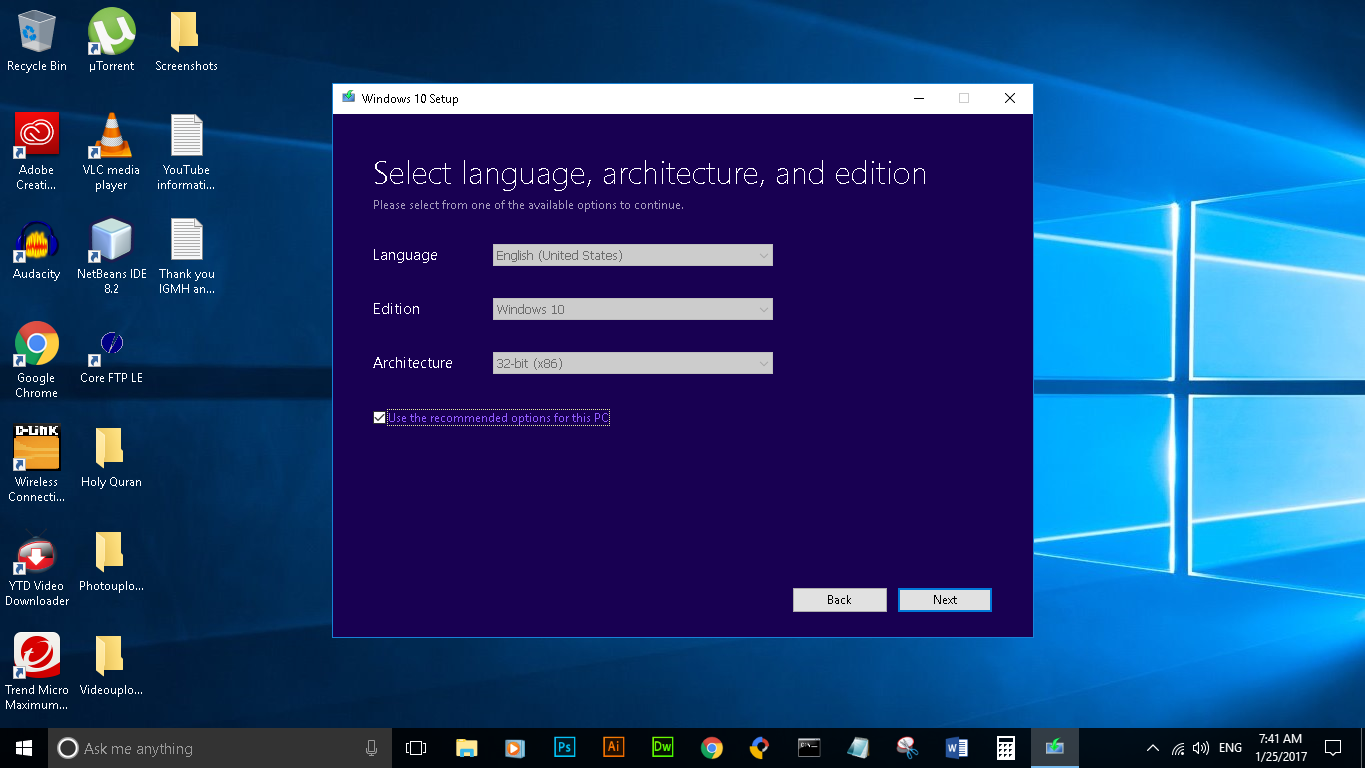The image size is (1365, 768).
Task: Open the media player taskbar icon
Action: click(x=515, y=748)
